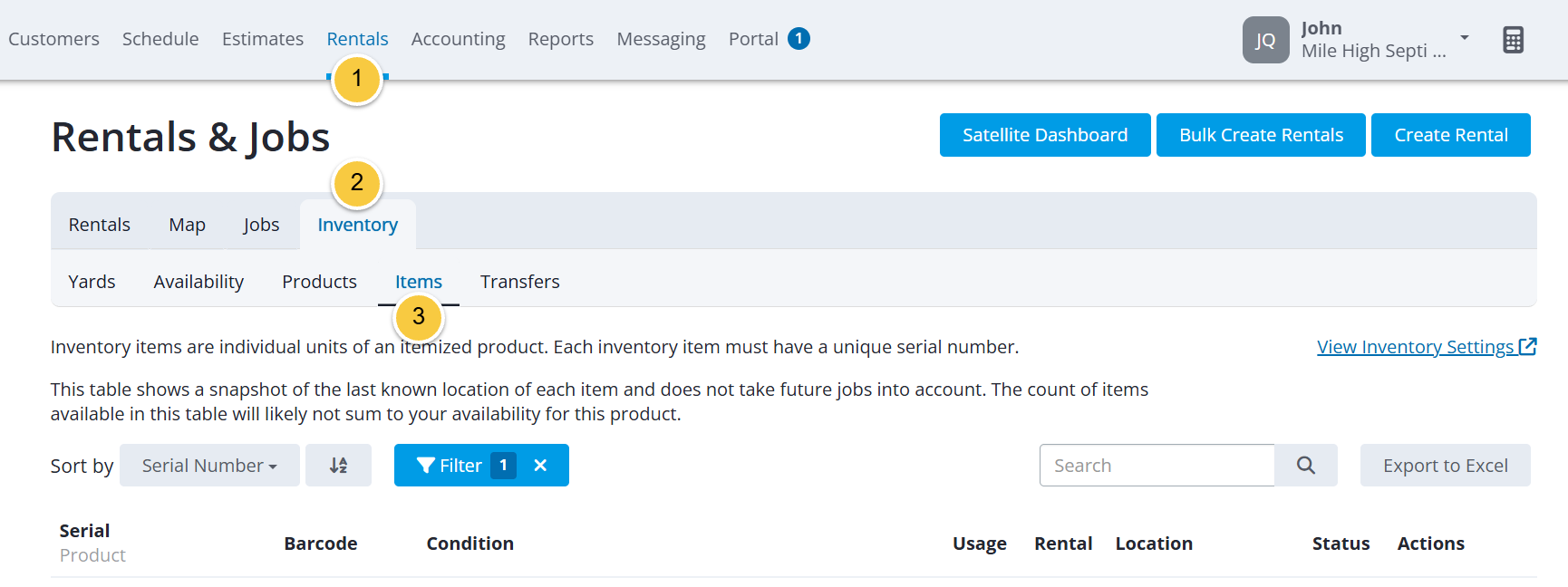Expand the John account dropdown arrow

click(x=1465, y=37)
